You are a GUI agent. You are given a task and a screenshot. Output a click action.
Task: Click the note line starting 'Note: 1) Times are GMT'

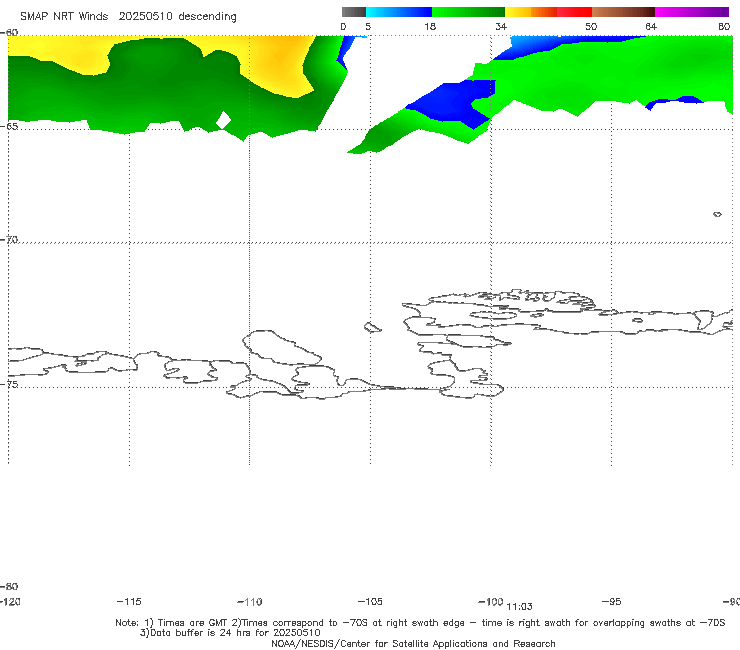(x=420, y=623)
